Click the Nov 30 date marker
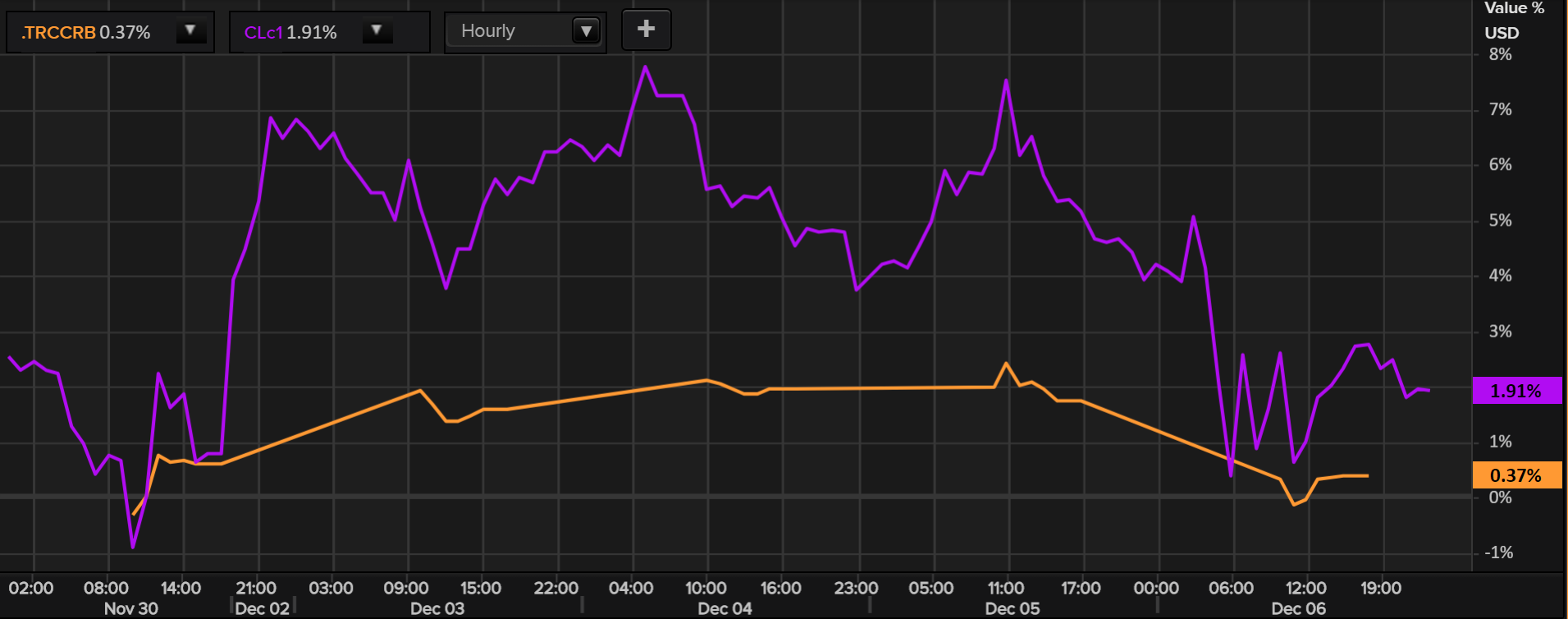 pyautogui.click(x=131, y=608)
